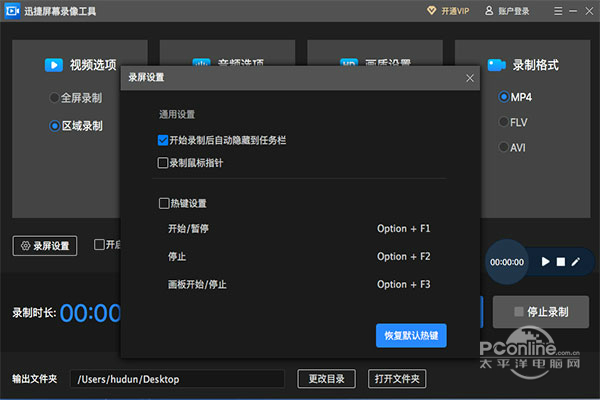Choose FLV recording format

504,122
